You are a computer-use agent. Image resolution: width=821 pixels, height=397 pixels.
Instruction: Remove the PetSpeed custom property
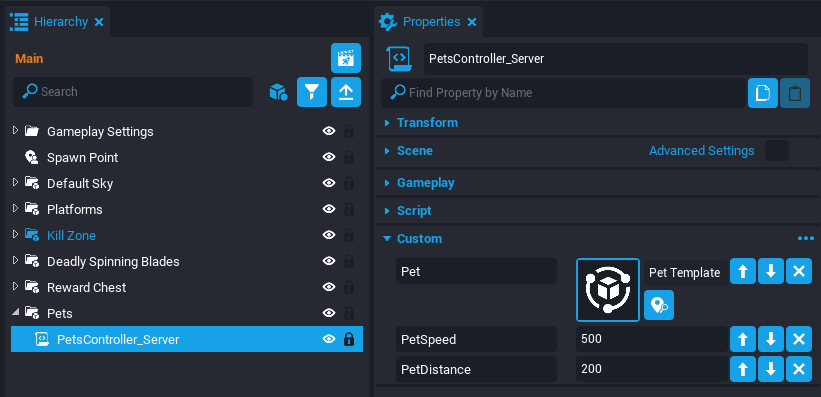point(798,339)
